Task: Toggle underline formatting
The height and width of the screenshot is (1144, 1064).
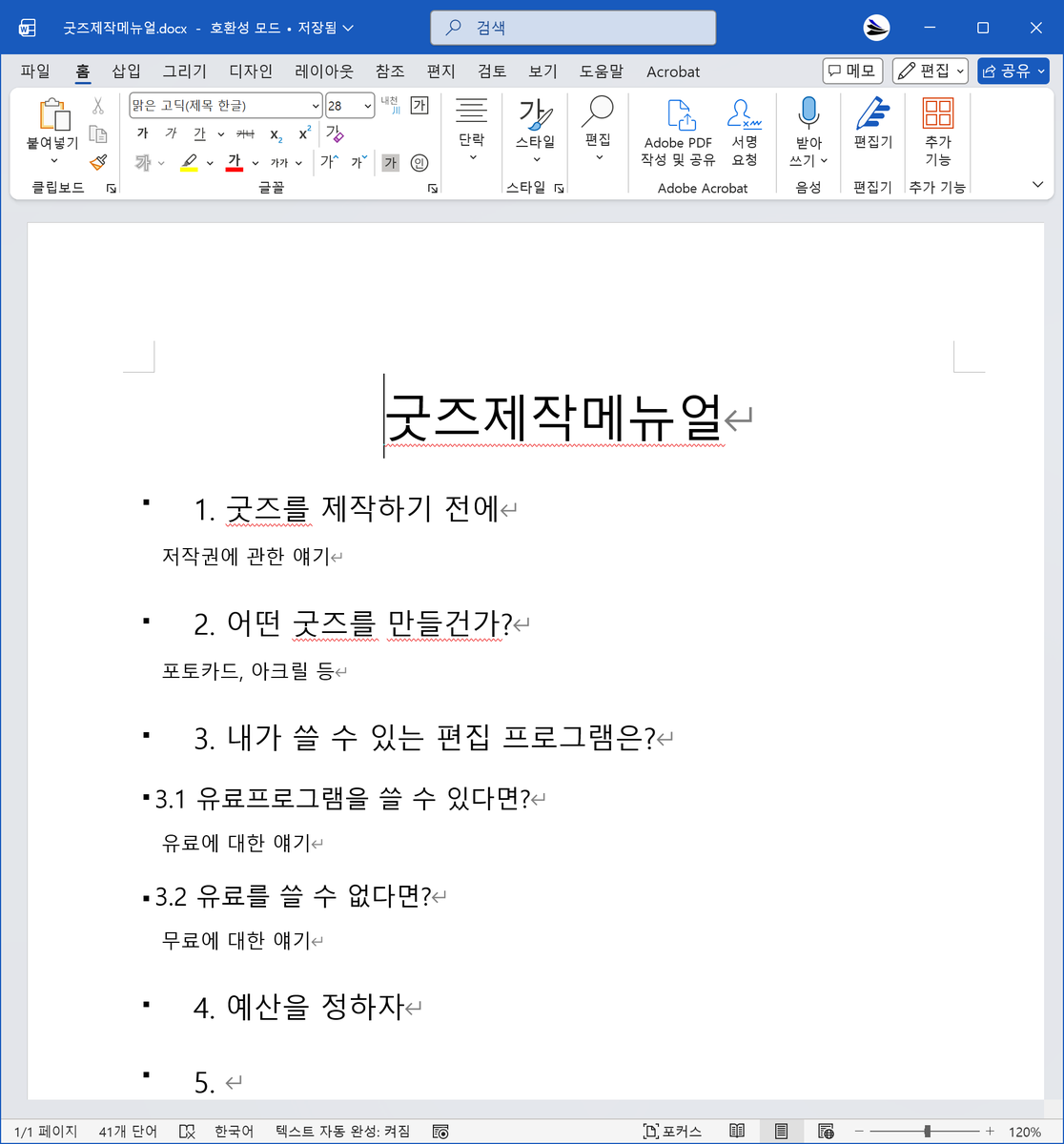Action: (200, 133)
